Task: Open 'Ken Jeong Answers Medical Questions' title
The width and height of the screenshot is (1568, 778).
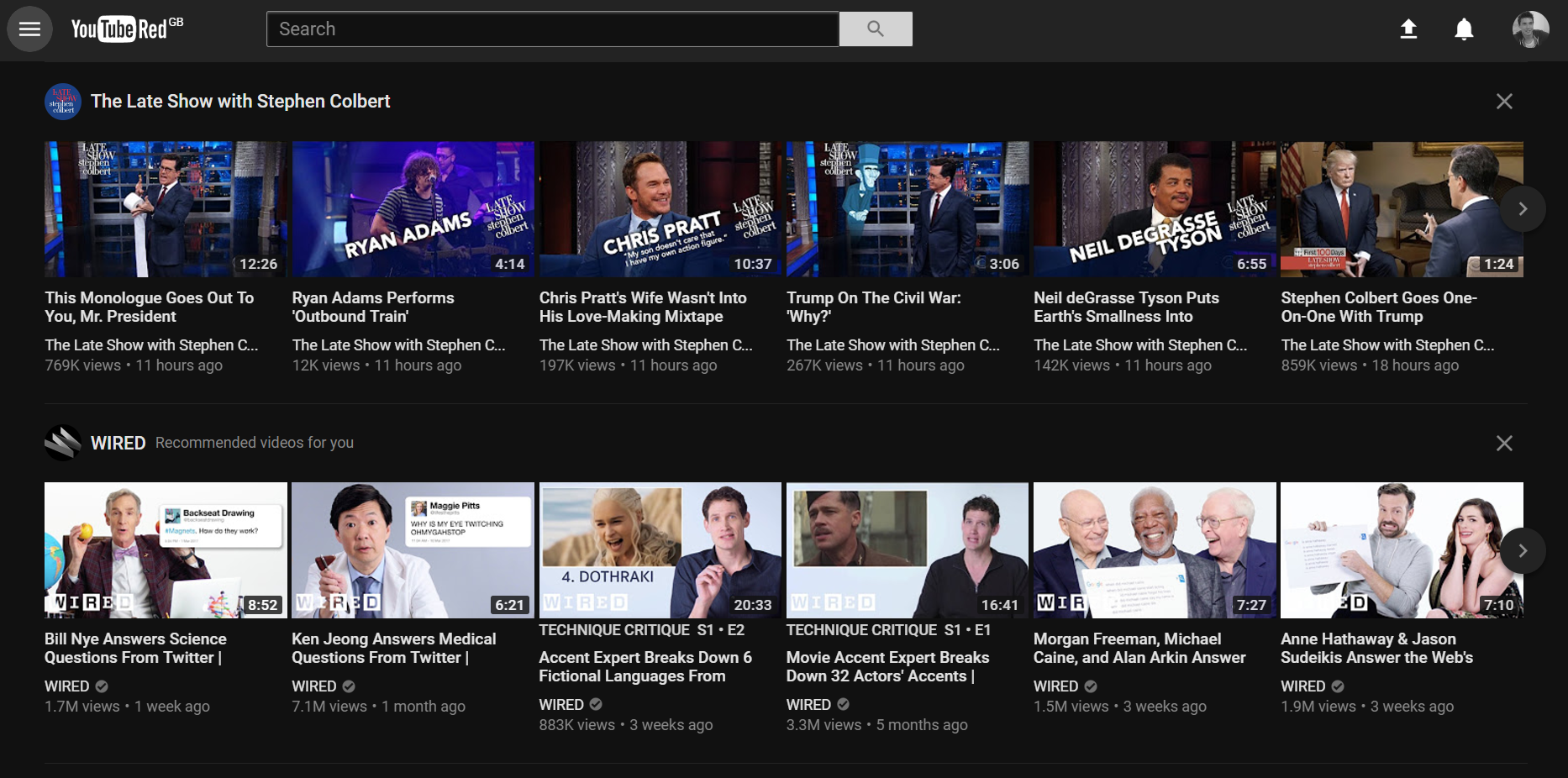Action: [394, 649]
